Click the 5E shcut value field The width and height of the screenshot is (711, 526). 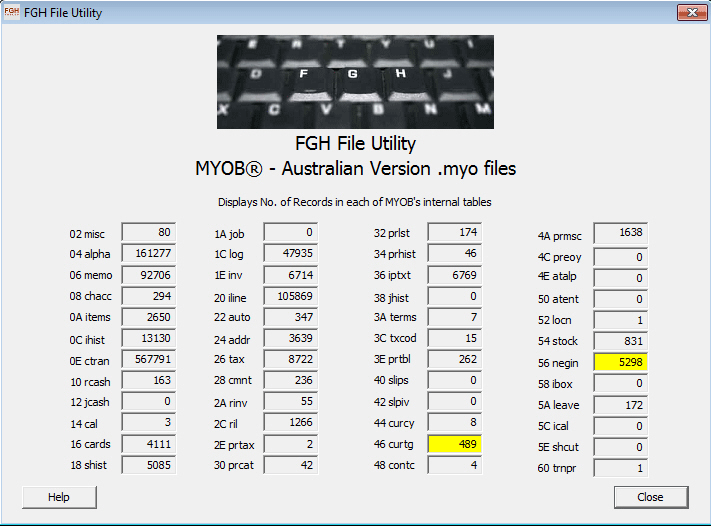620,447
